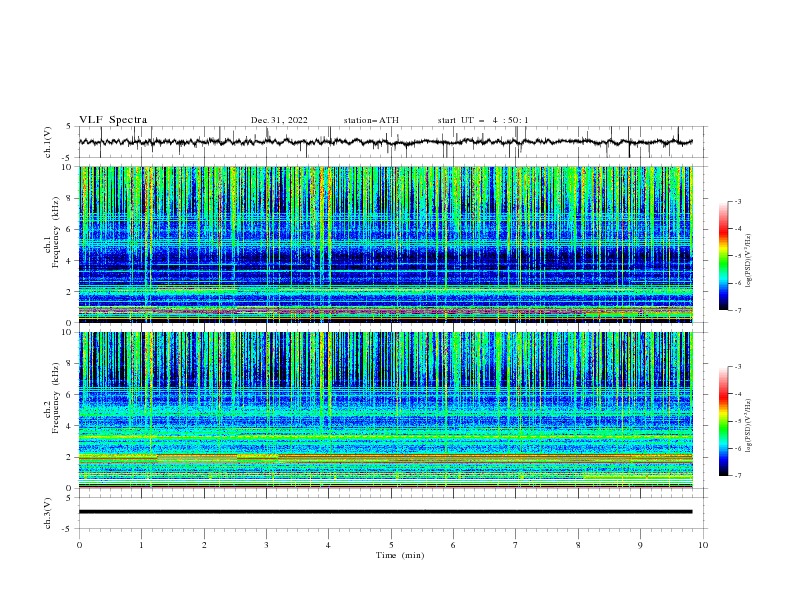The image size is (792, 612).
Task: Click time axis tick label "0"
Action: point(79,545)
